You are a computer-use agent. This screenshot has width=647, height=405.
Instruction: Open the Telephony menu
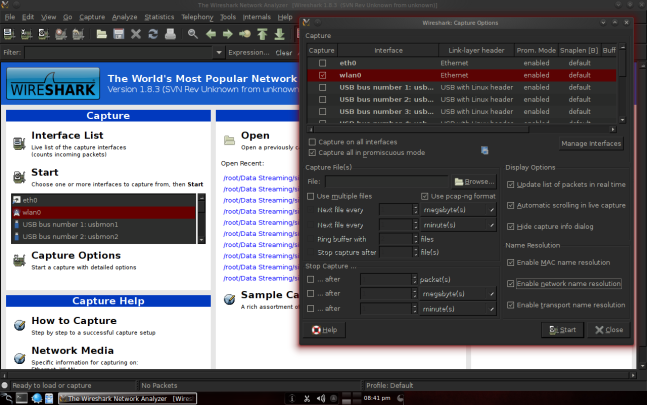click(197, 17)
